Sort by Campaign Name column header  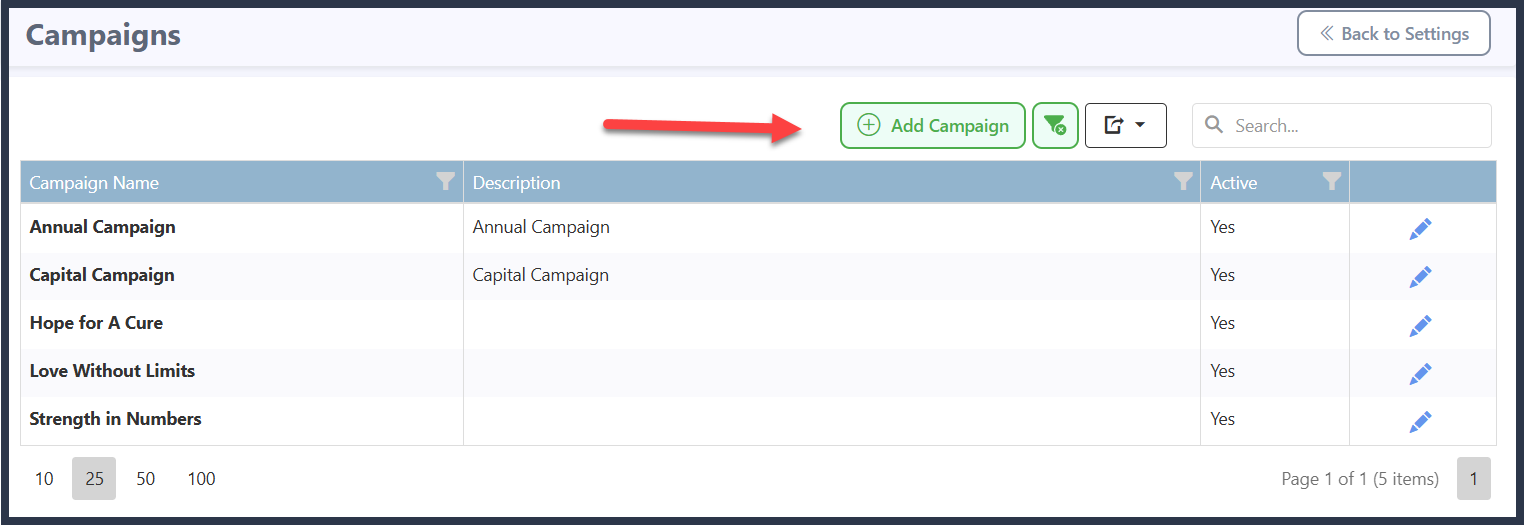tap(94, 183)
